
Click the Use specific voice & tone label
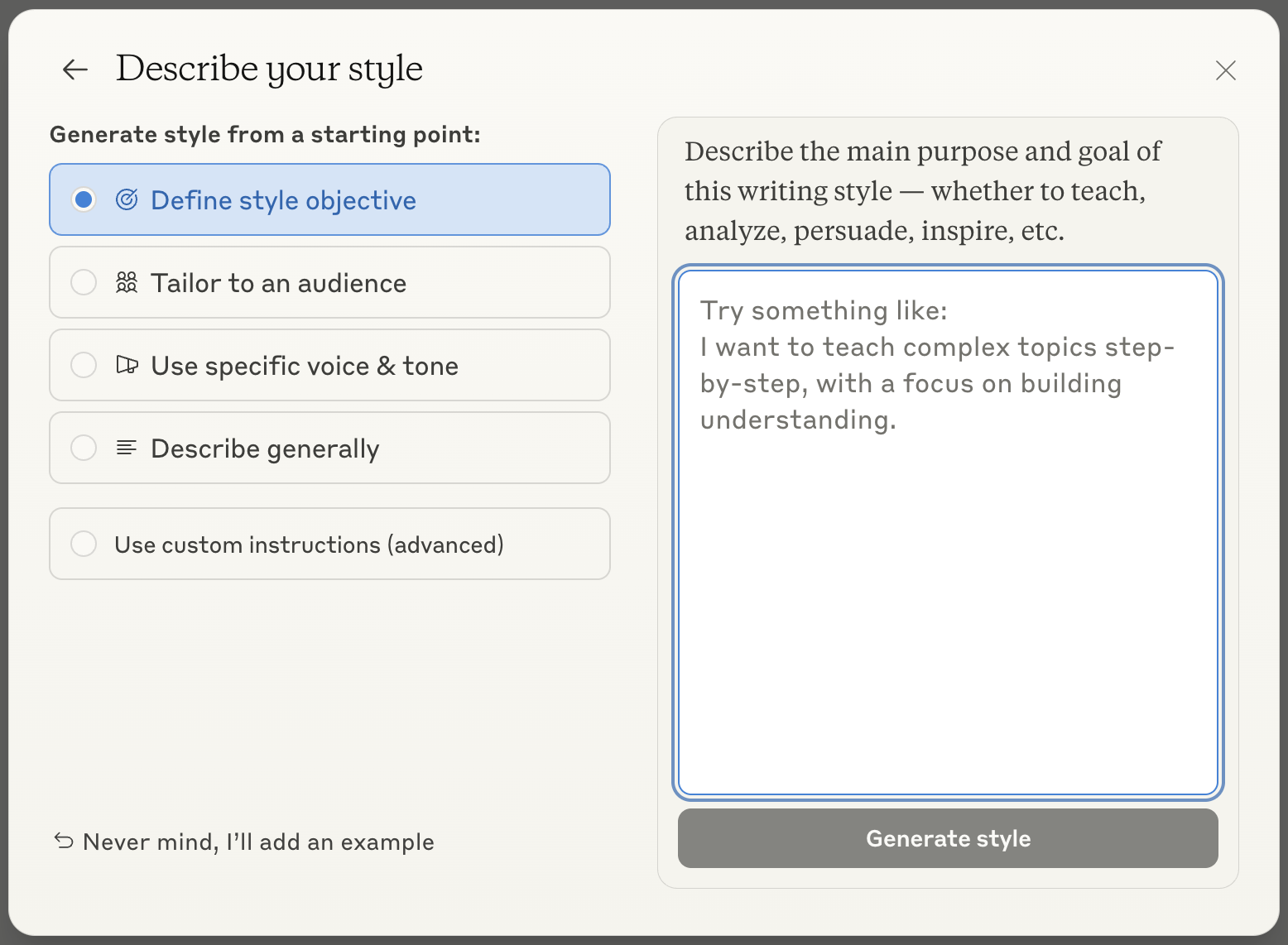click(305, 366)
